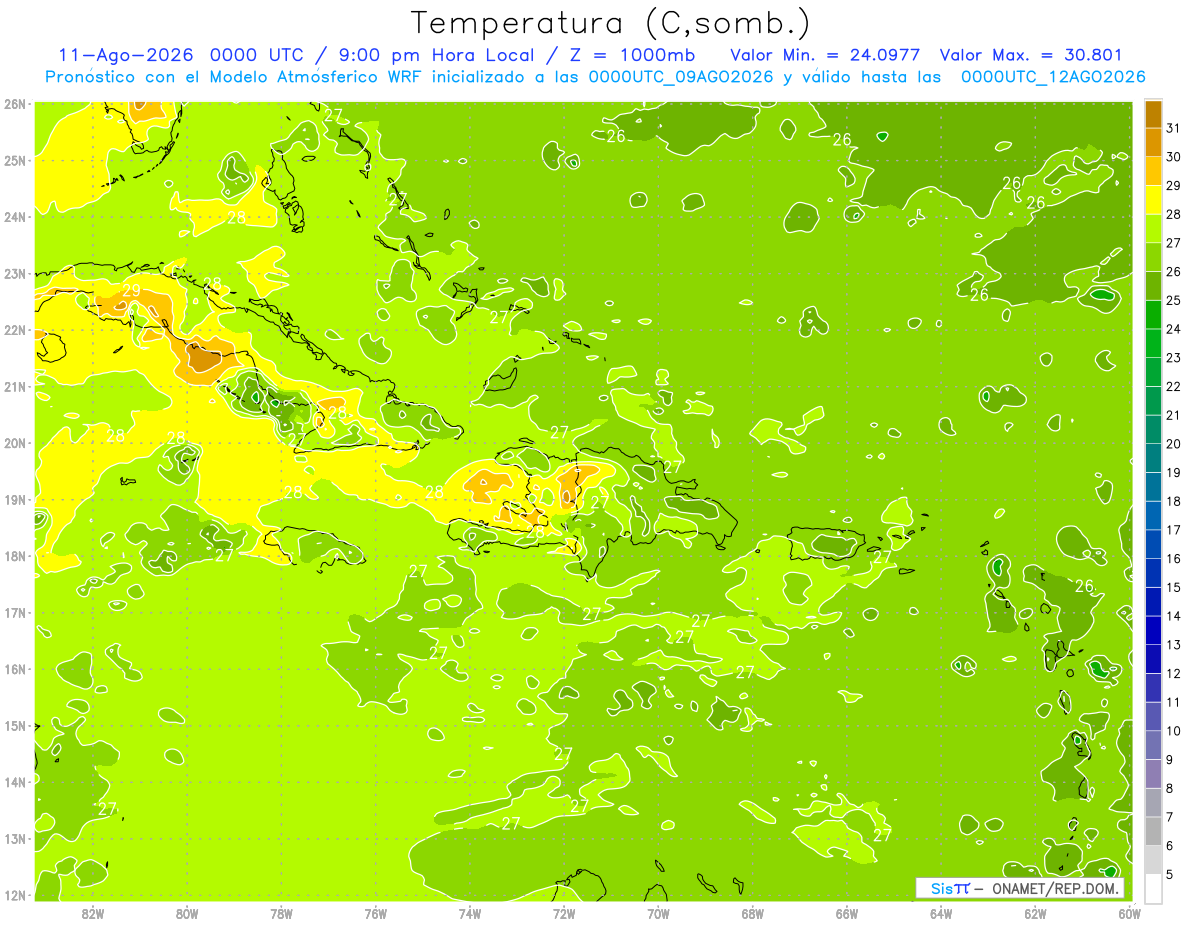Click the '17N' latitude axis label
The width and height of the screenshot is (1200, 927).
[x=15, y=612]
